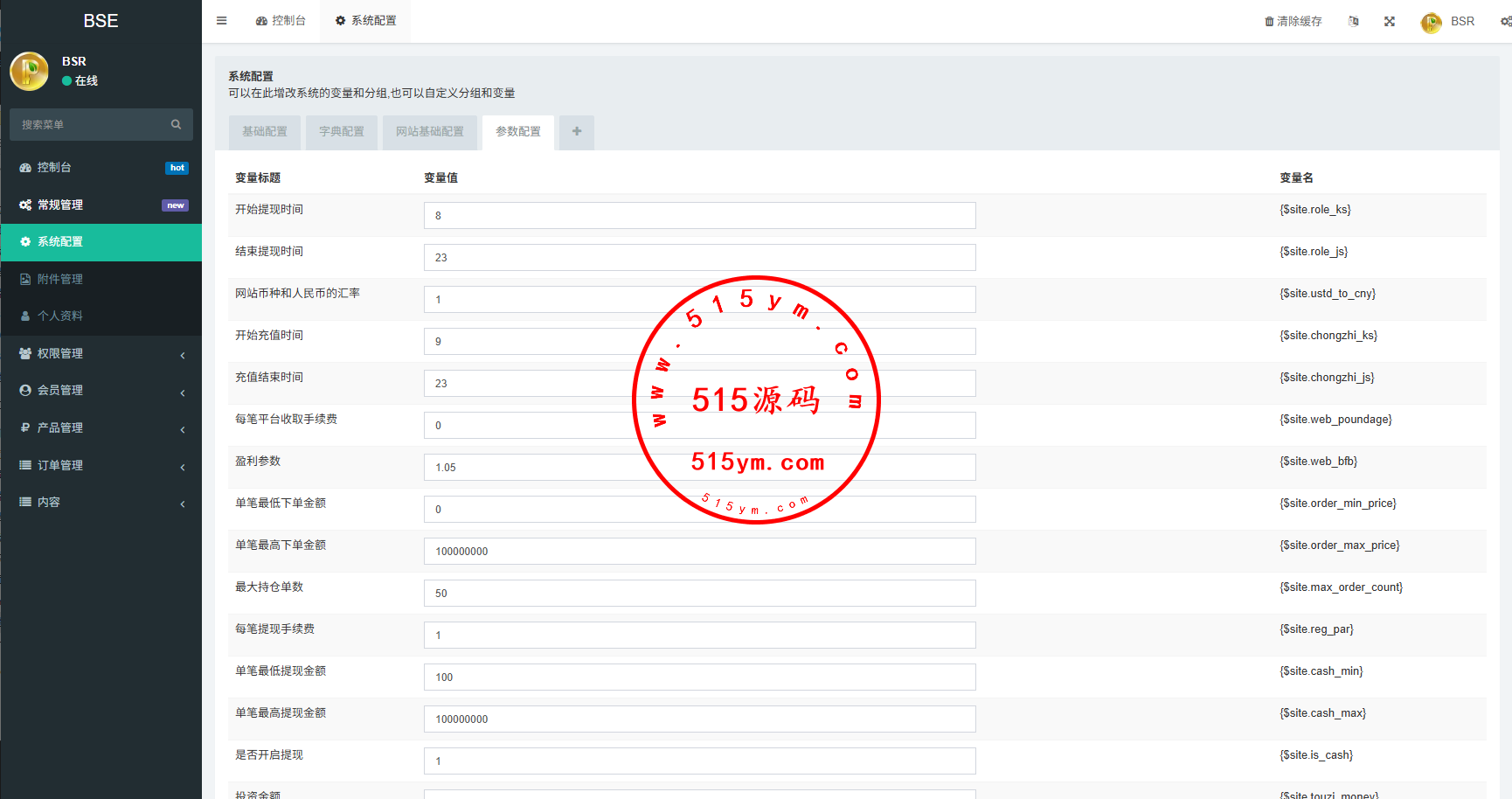
Task: Click the BSR avatar in sidebar
Action: (x=30, y=71)
